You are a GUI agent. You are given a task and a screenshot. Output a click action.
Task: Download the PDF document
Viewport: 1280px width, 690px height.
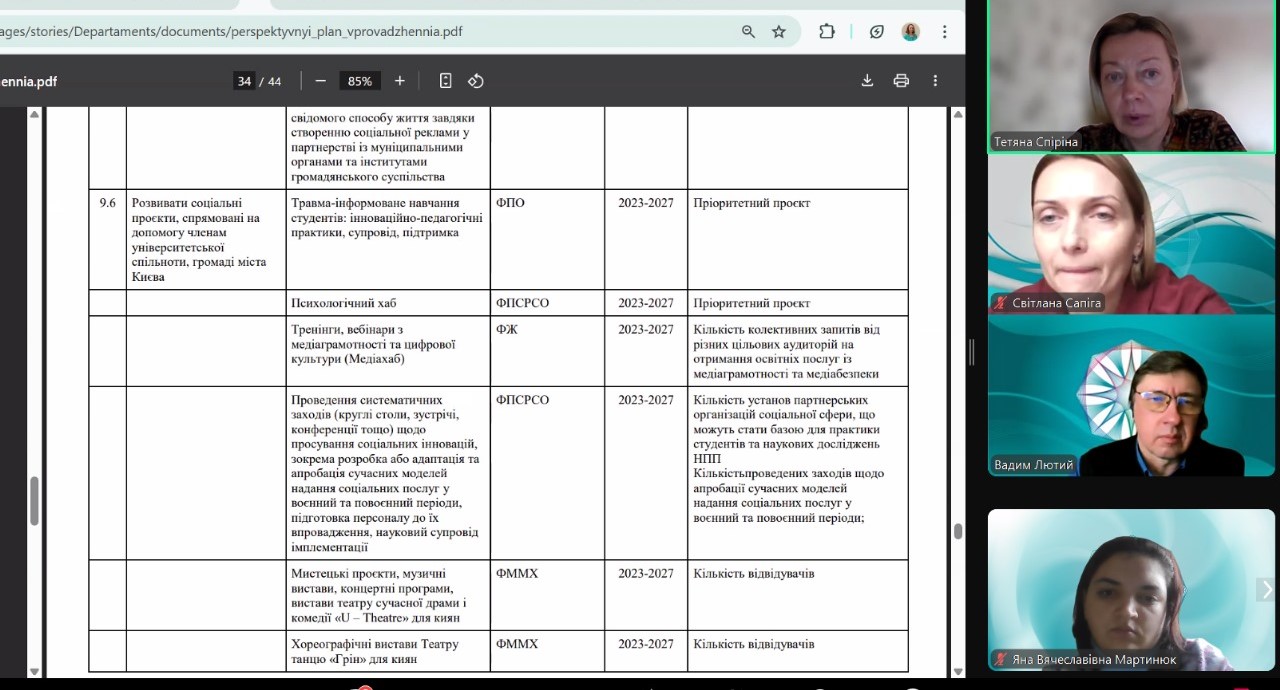tap(867, 81)
